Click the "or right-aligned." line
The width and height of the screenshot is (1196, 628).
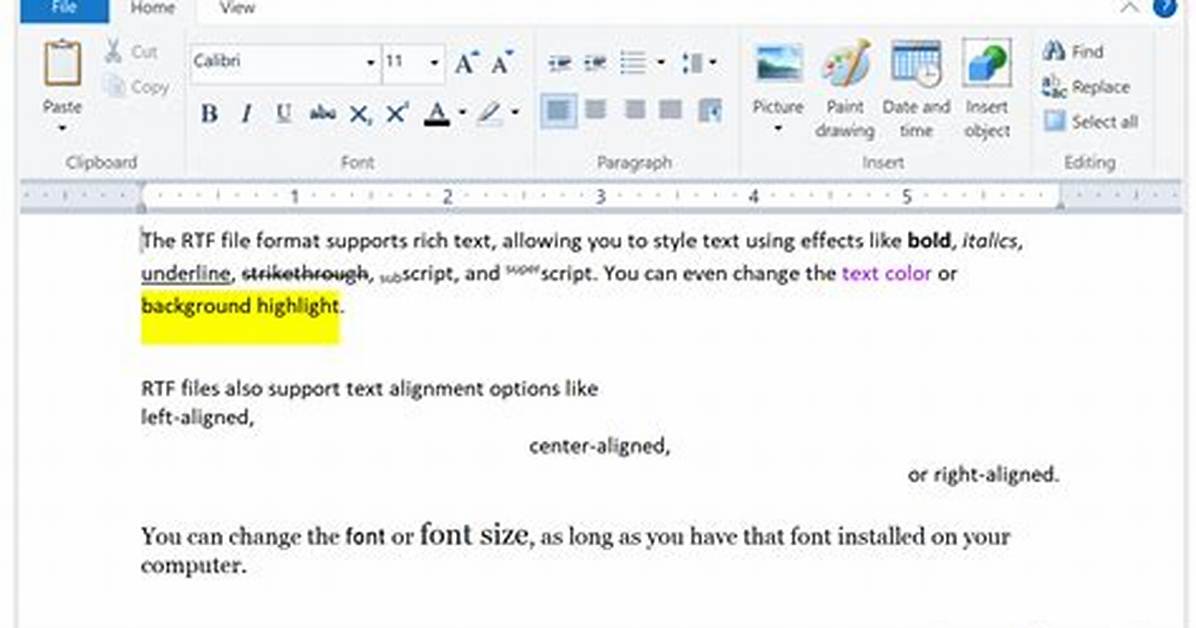click(983, 475)
